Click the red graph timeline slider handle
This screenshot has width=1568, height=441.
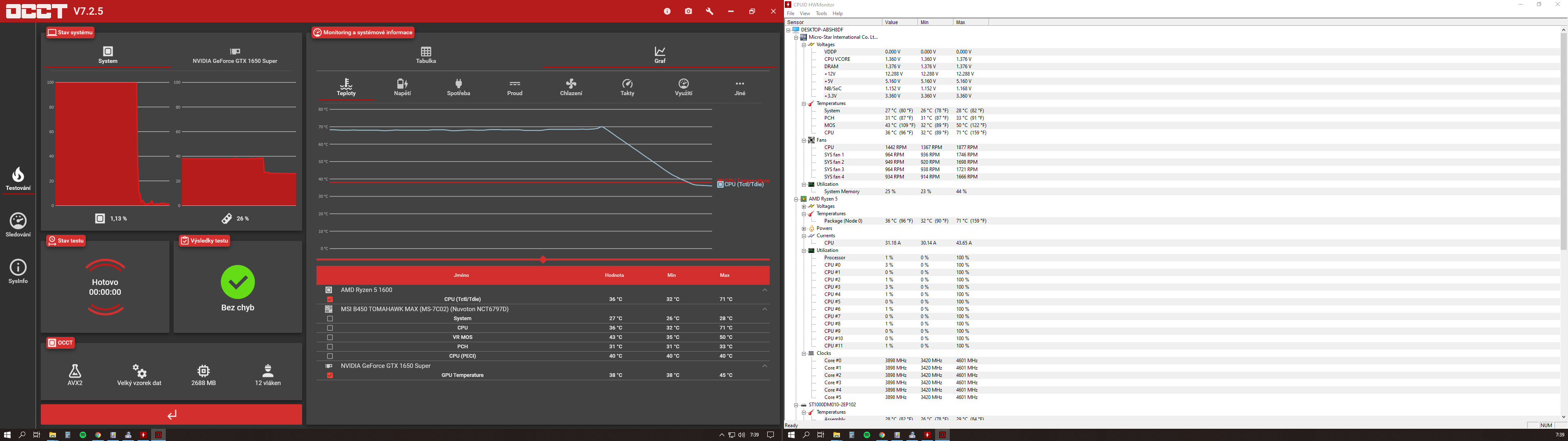(x=542, y=260)
